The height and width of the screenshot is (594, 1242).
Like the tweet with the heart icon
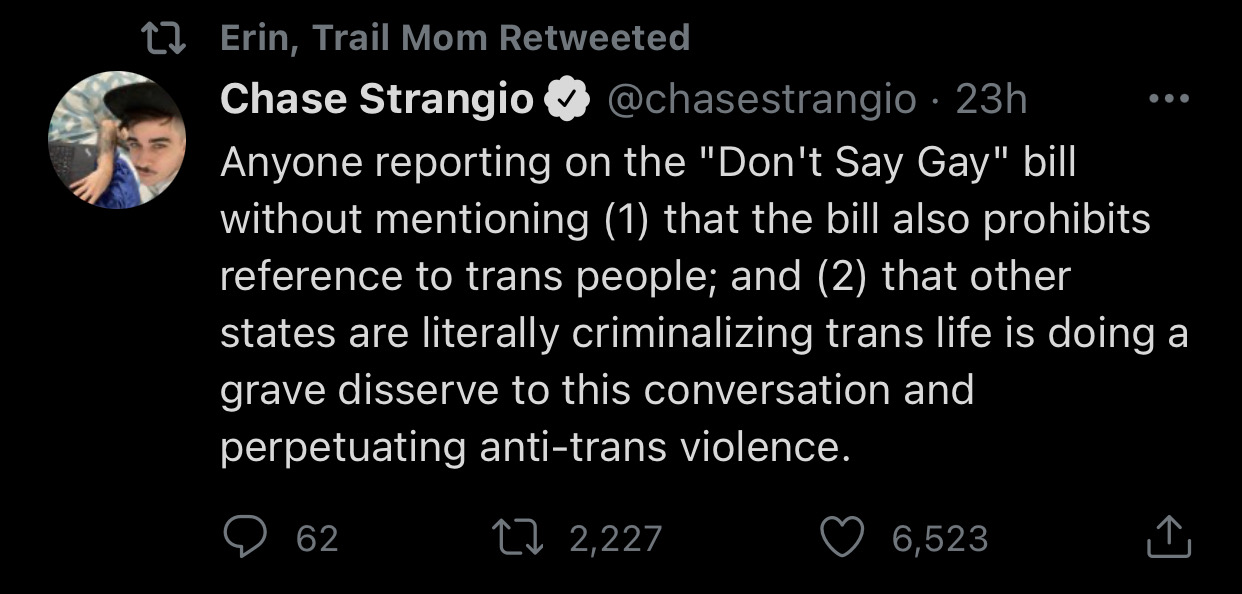tap(842, 539)
